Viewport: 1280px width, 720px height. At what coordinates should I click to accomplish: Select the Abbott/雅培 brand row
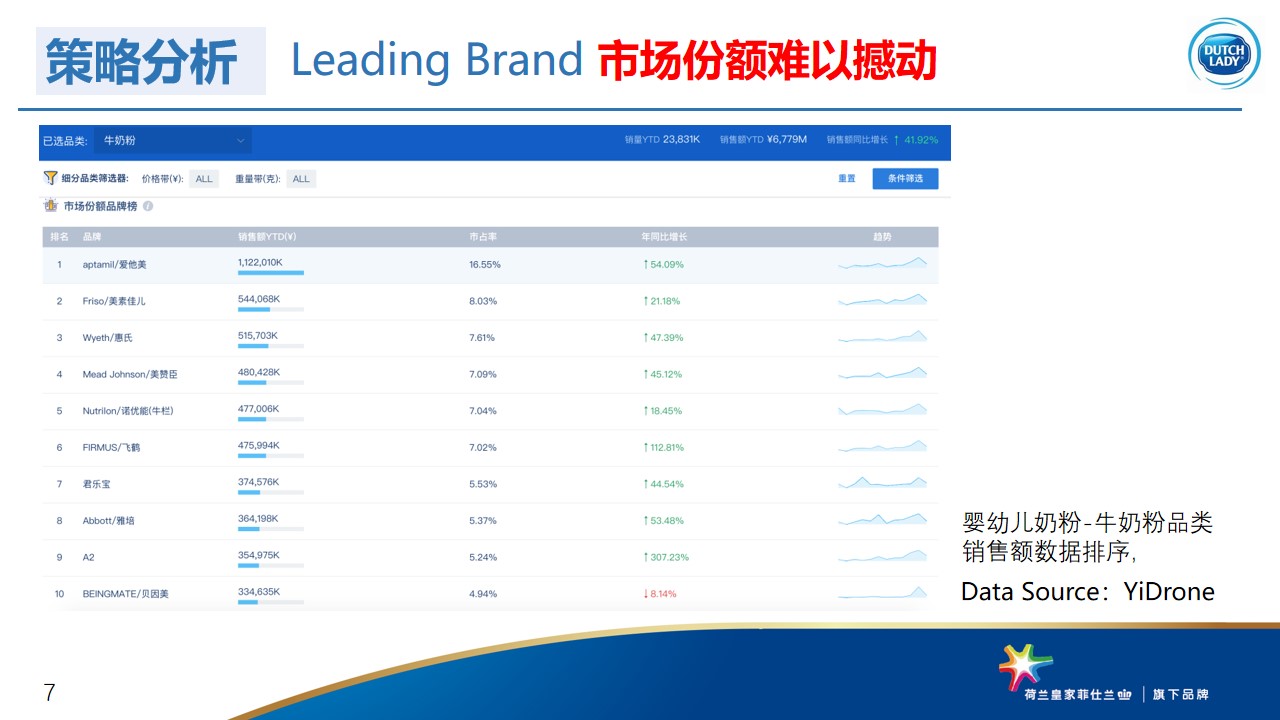pos(490,521)
